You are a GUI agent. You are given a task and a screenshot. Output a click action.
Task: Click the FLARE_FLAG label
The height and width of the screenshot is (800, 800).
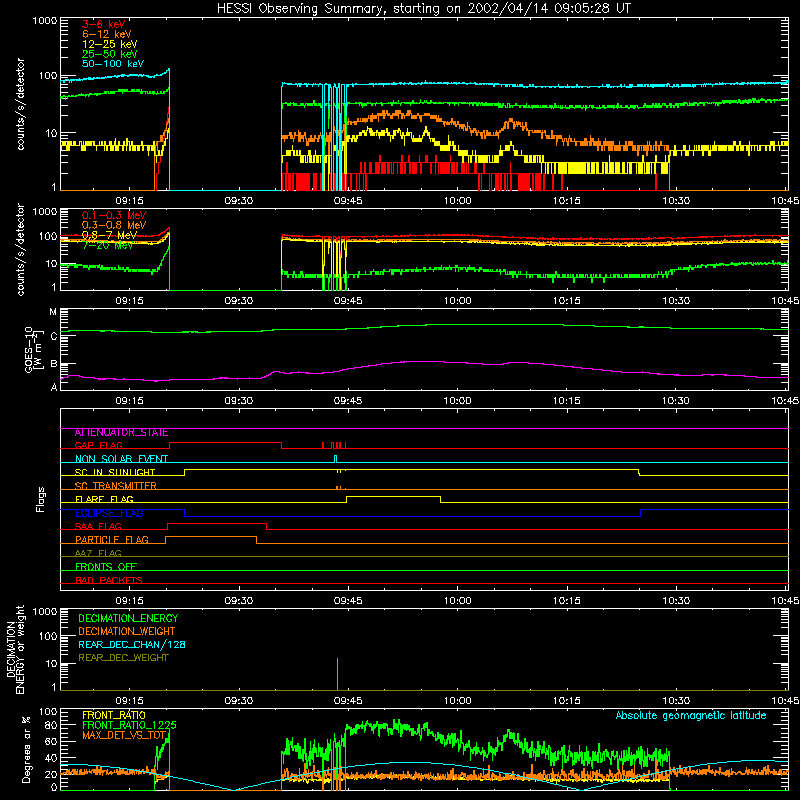[104, 499]
